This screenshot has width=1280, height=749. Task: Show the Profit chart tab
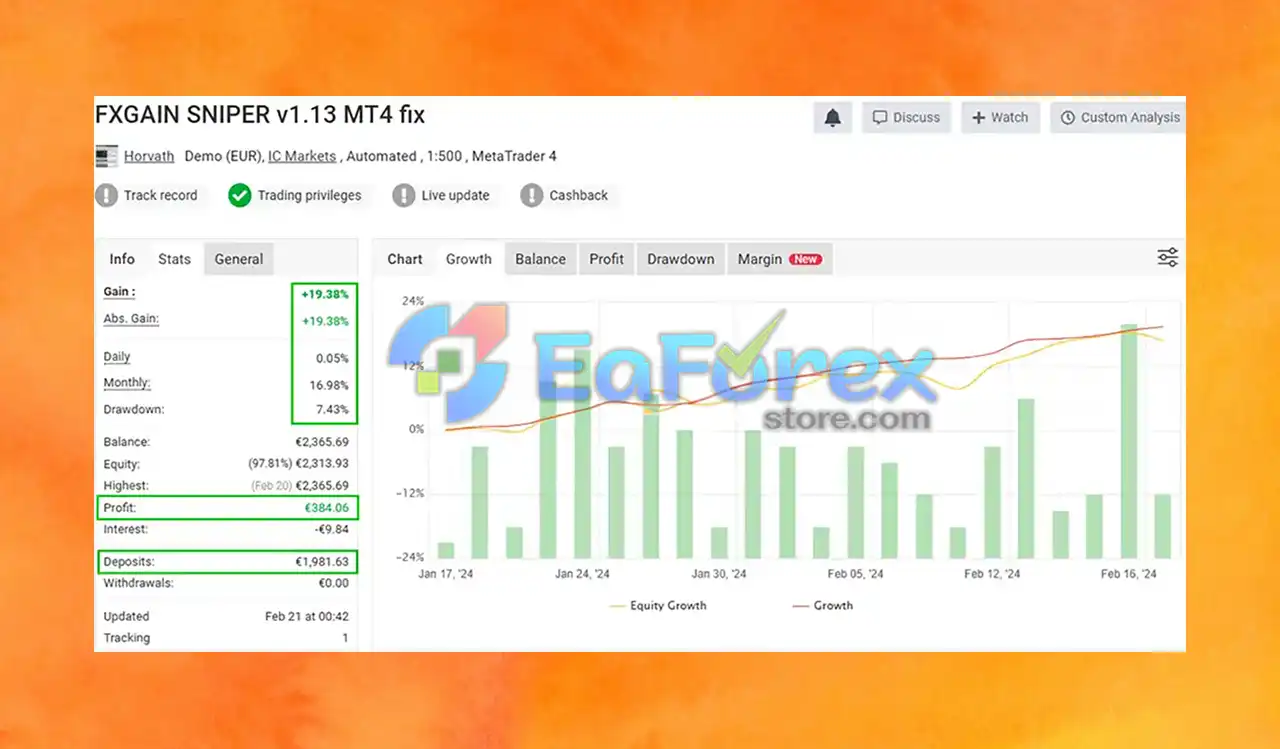tap(606, 259)
